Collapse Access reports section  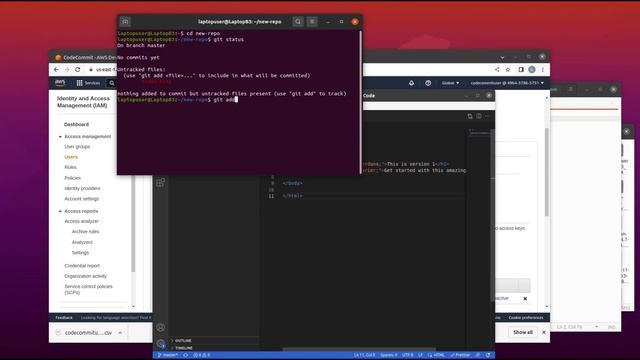(60, 211)
